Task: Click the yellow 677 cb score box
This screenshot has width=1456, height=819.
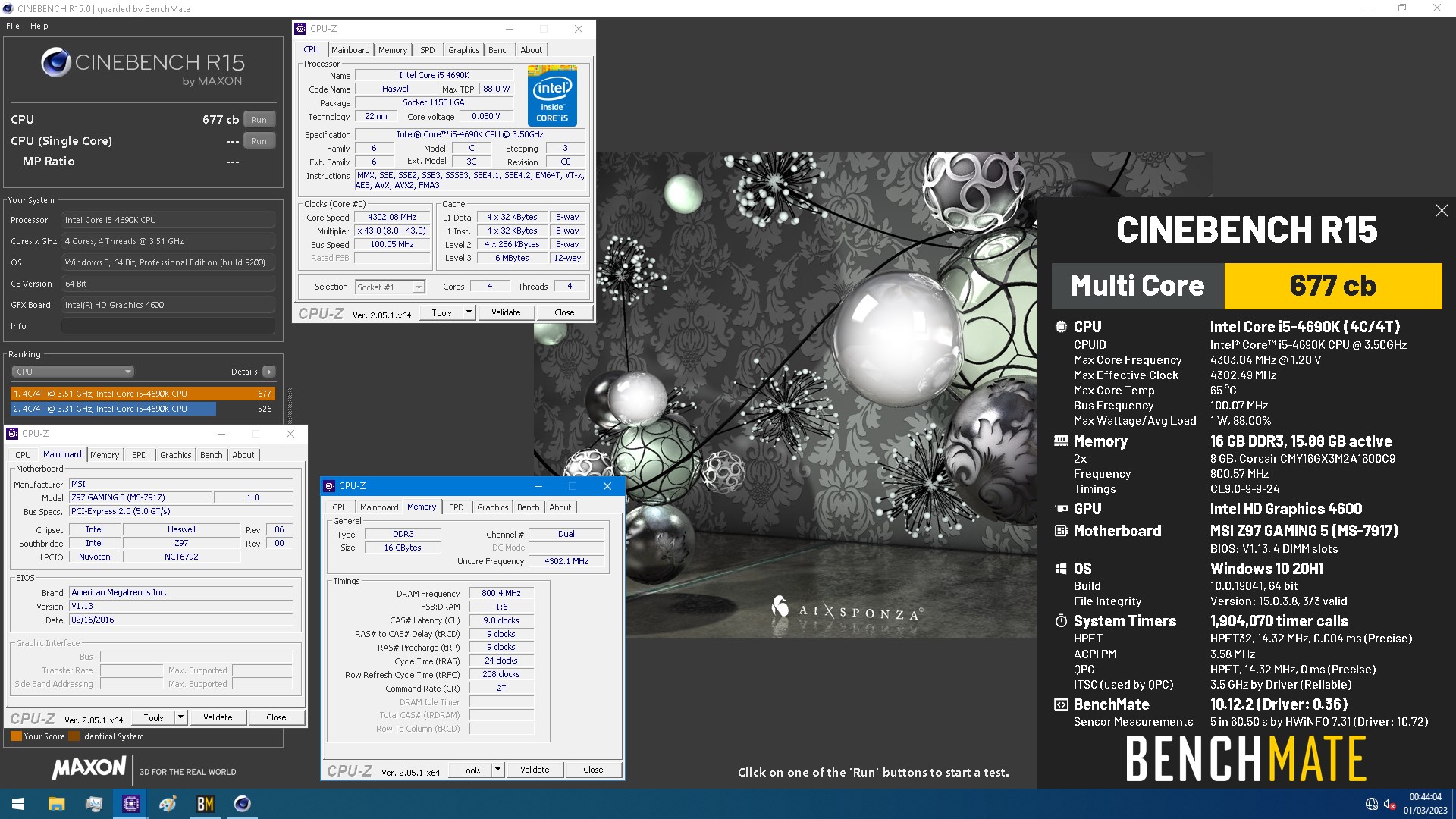Action: coord(1332,286)
